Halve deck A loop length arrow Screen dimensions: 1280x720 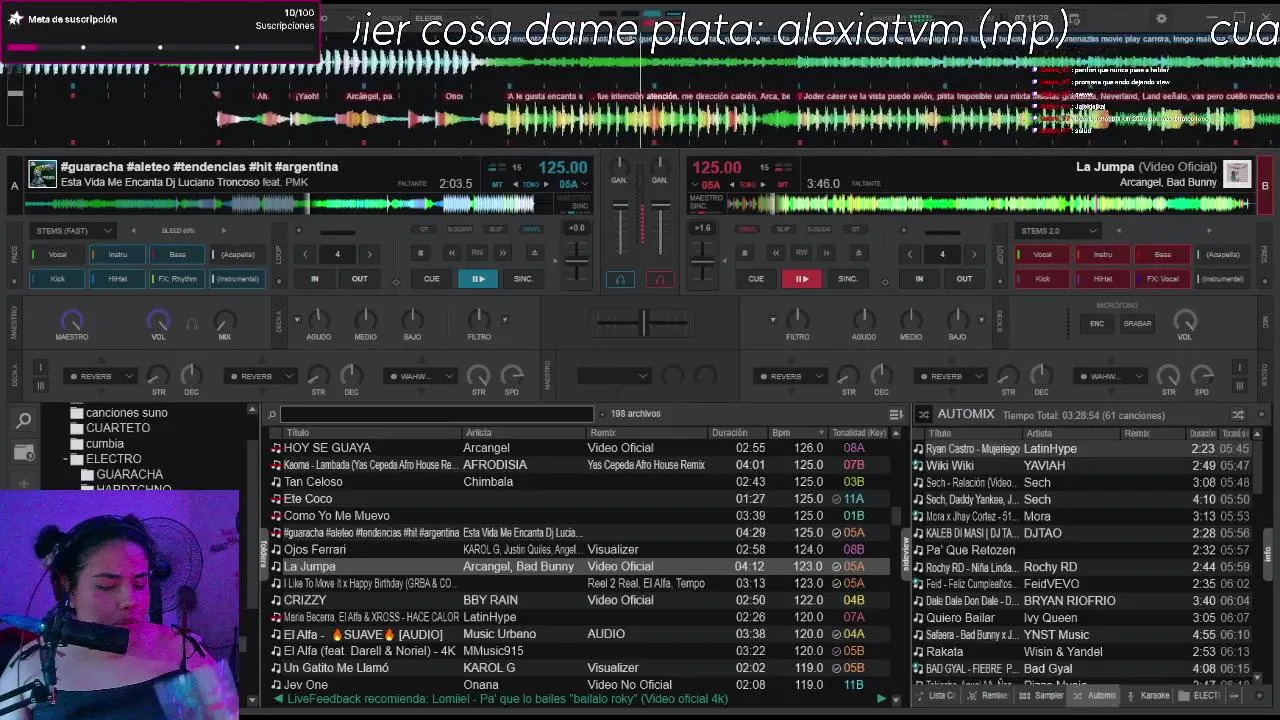click(306, 254)
